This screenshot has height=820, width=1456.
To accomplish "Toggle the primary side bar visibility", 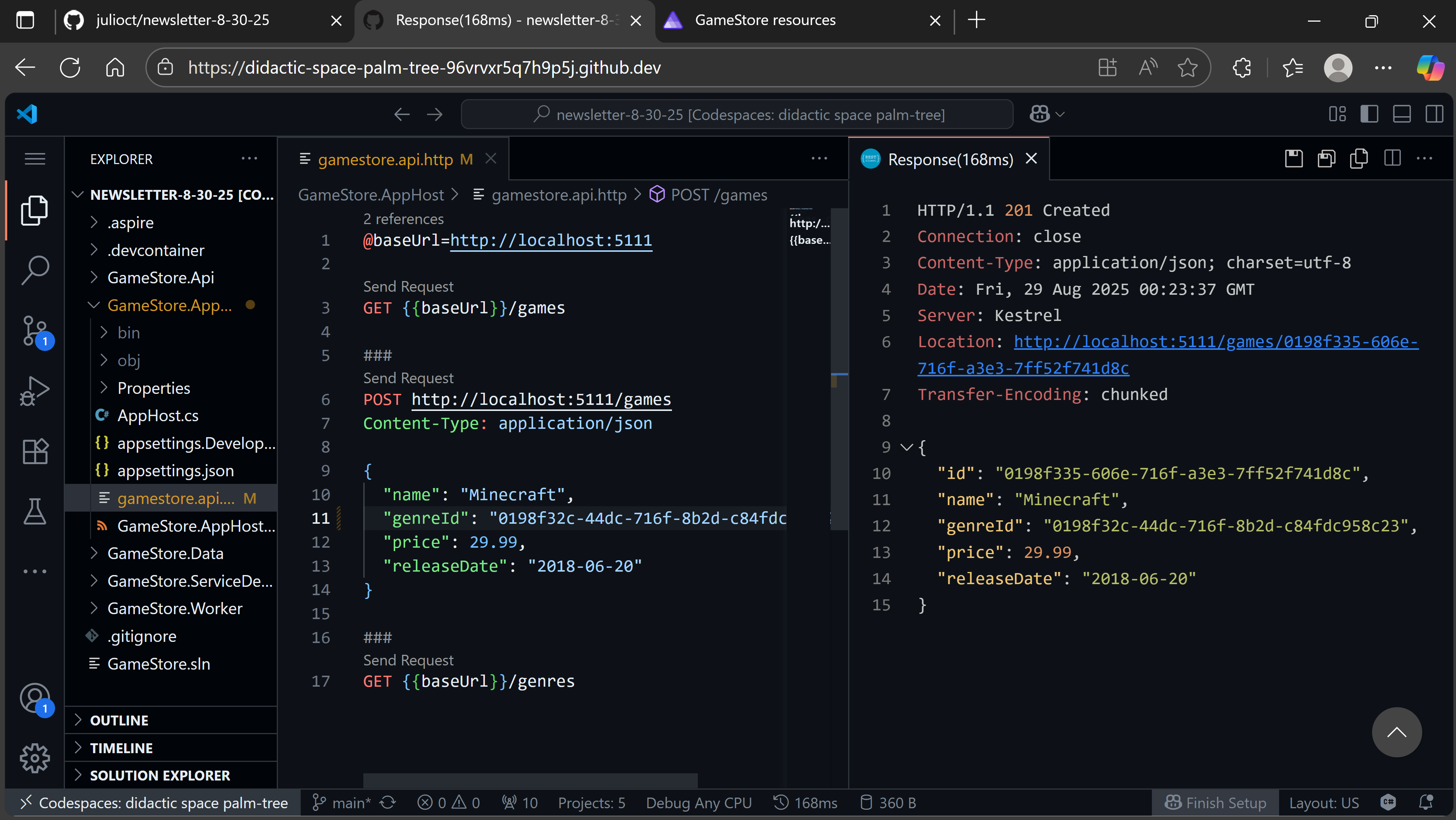I will [x=1369, y=114].
